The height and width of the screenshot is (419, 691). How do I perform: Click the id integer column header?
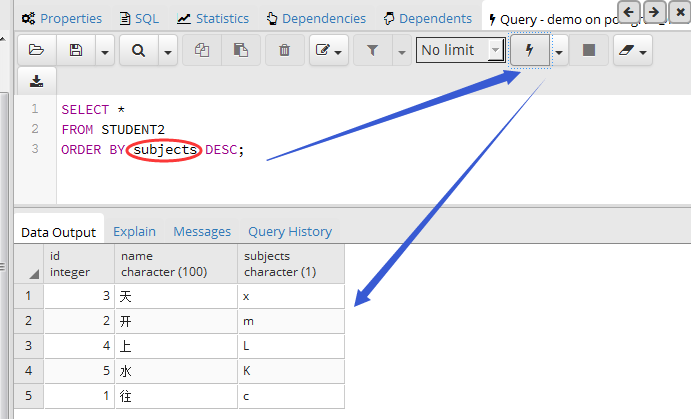(x=79, y=264)
